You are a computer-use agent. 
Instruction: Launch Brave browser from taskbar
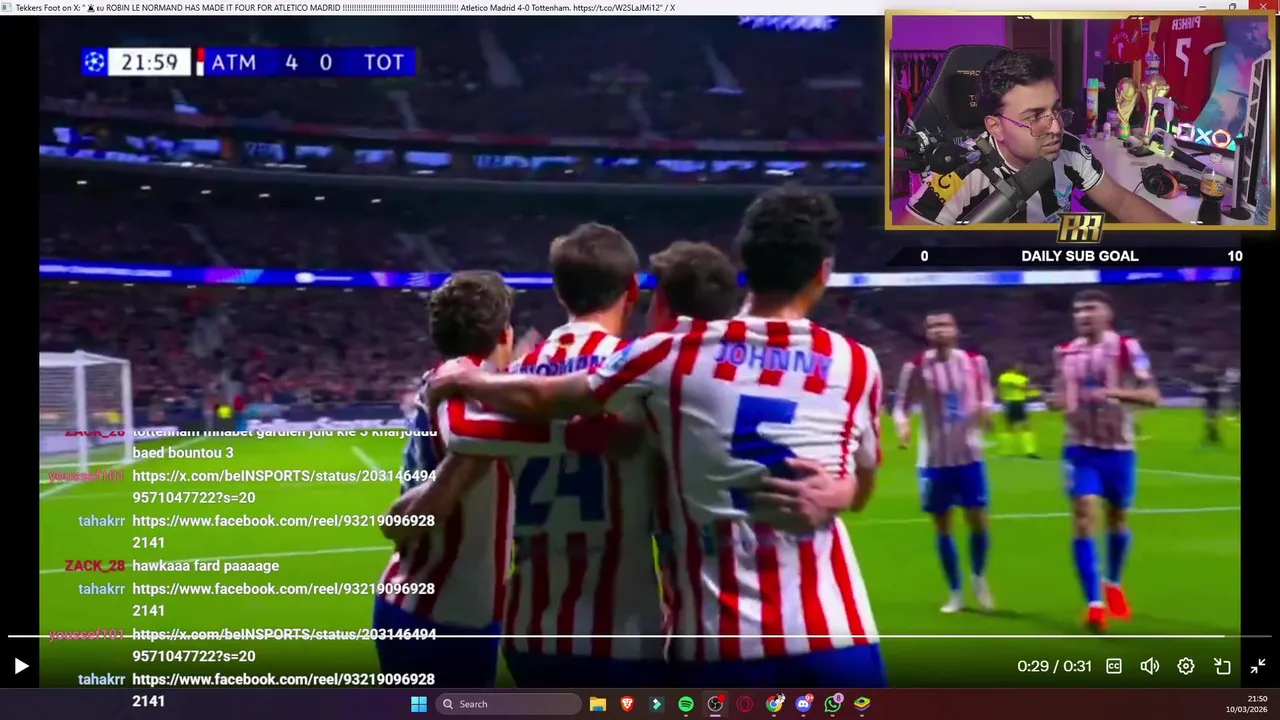(x=627, y=704)
